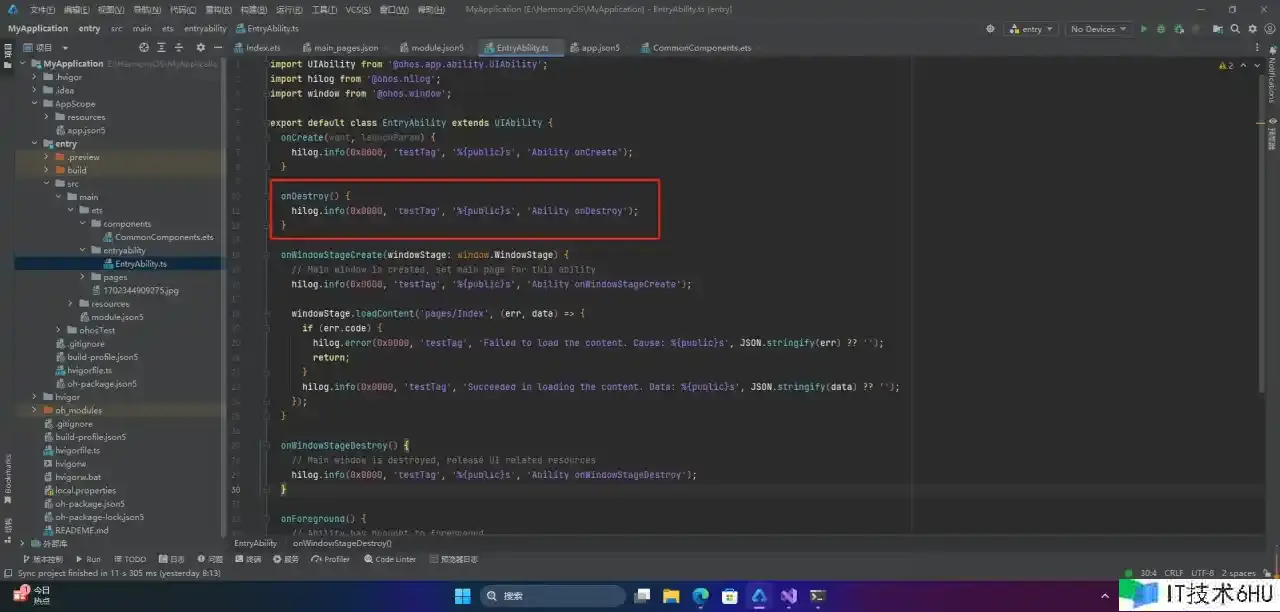1280x612 pixels.
Task: Click the Debug bug icon in toolbar
Action: (x=1159, y=29)
